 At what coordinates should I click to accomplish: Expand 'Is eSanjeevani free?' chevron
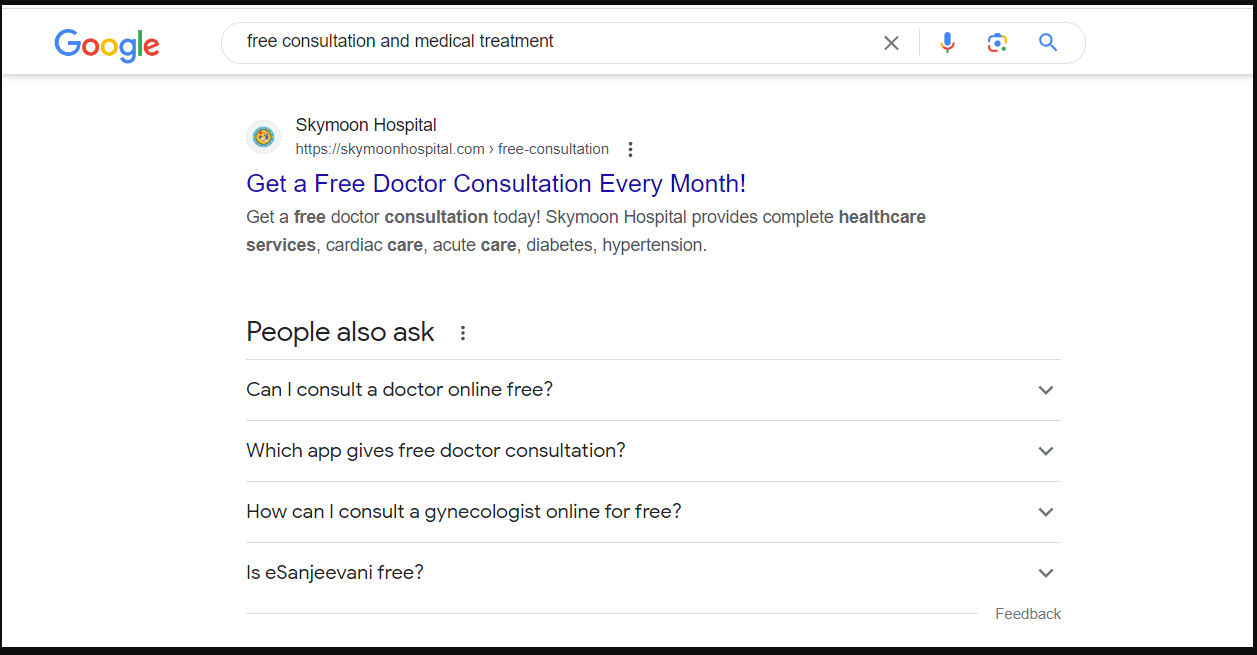[1046, 573]
